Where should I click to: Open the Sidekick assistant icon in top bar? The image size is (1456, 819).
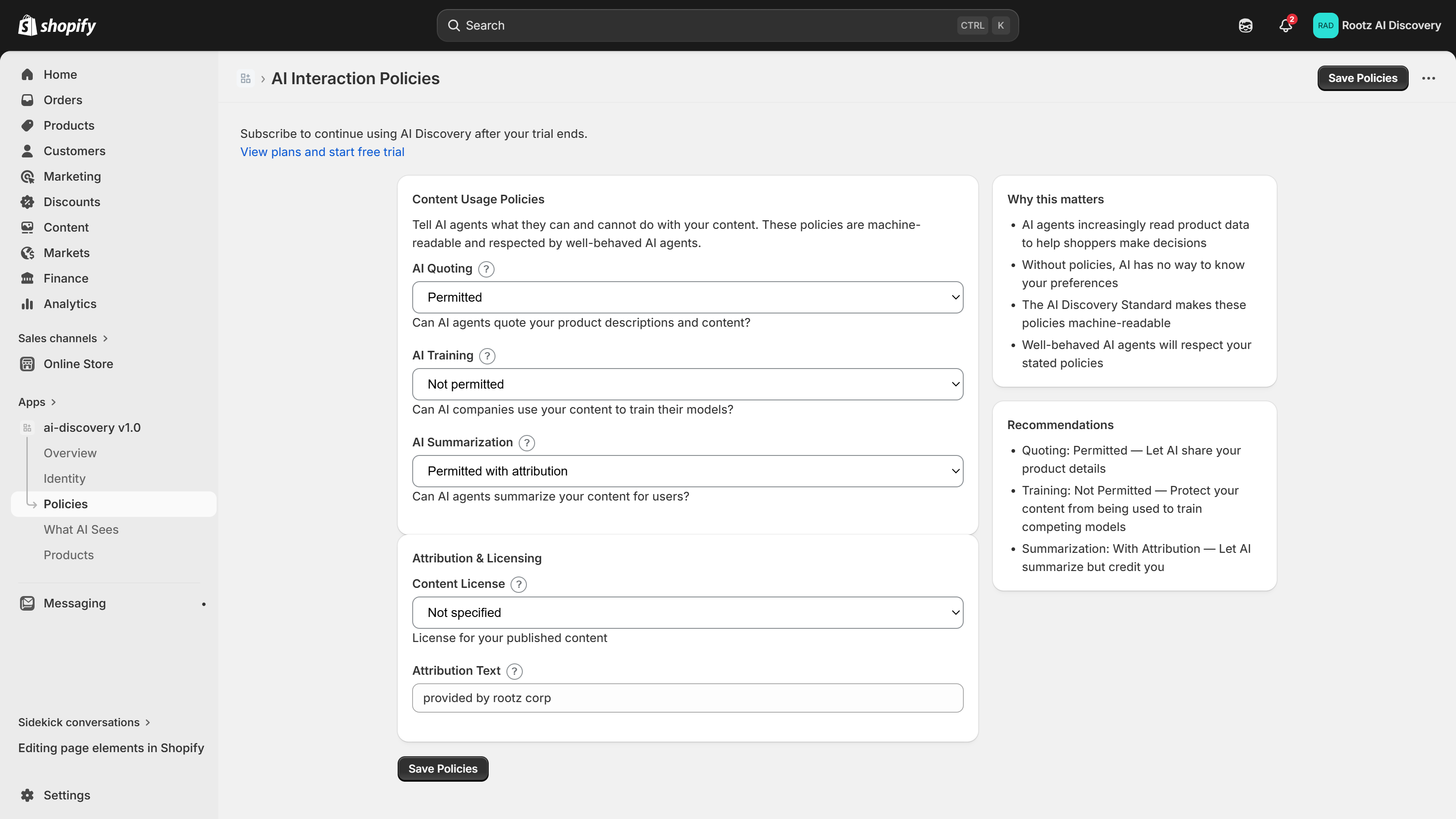click(1245, 25)
